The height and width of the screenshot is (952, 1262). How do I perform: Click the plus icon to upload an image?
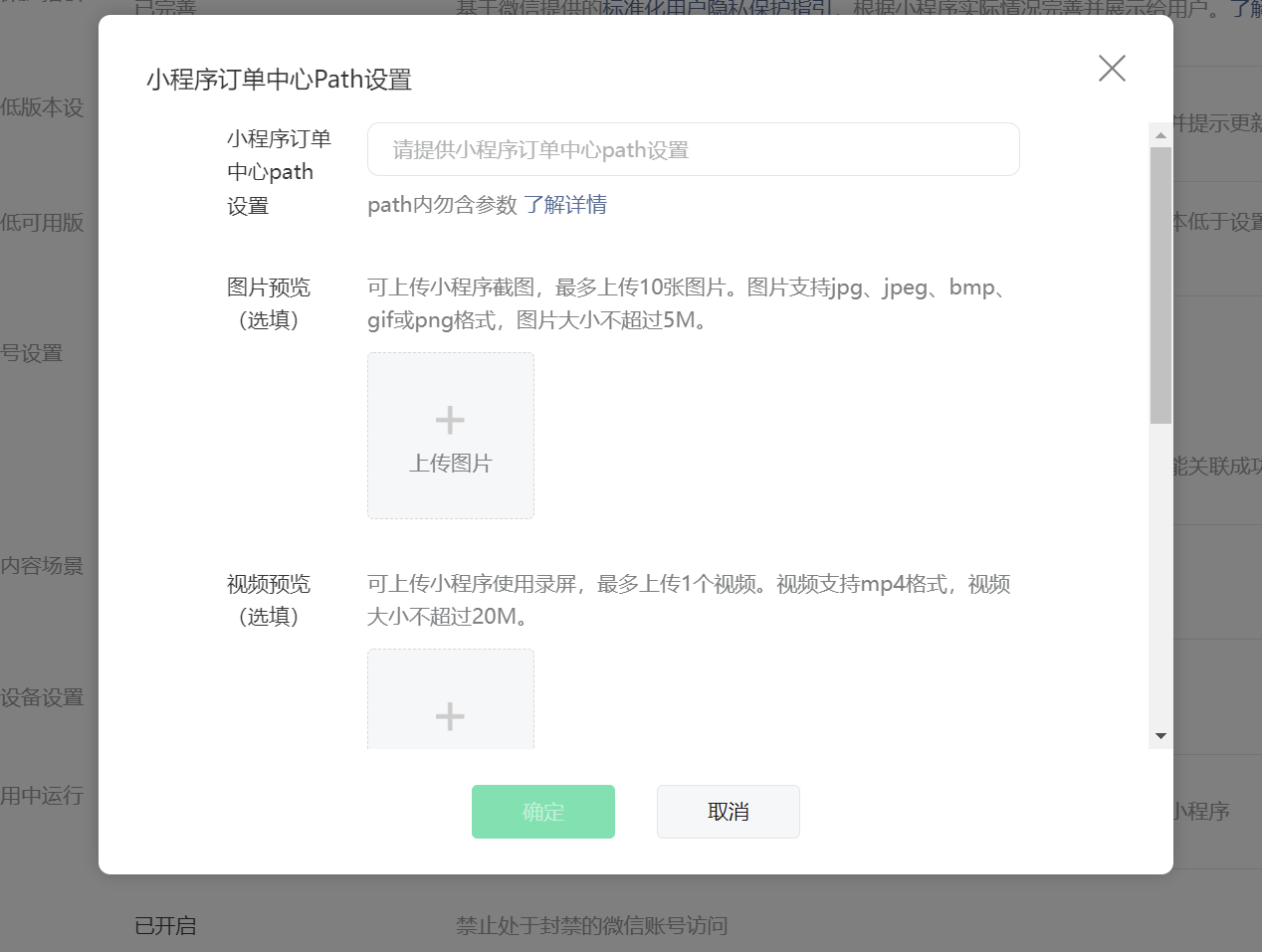(450, 418)
